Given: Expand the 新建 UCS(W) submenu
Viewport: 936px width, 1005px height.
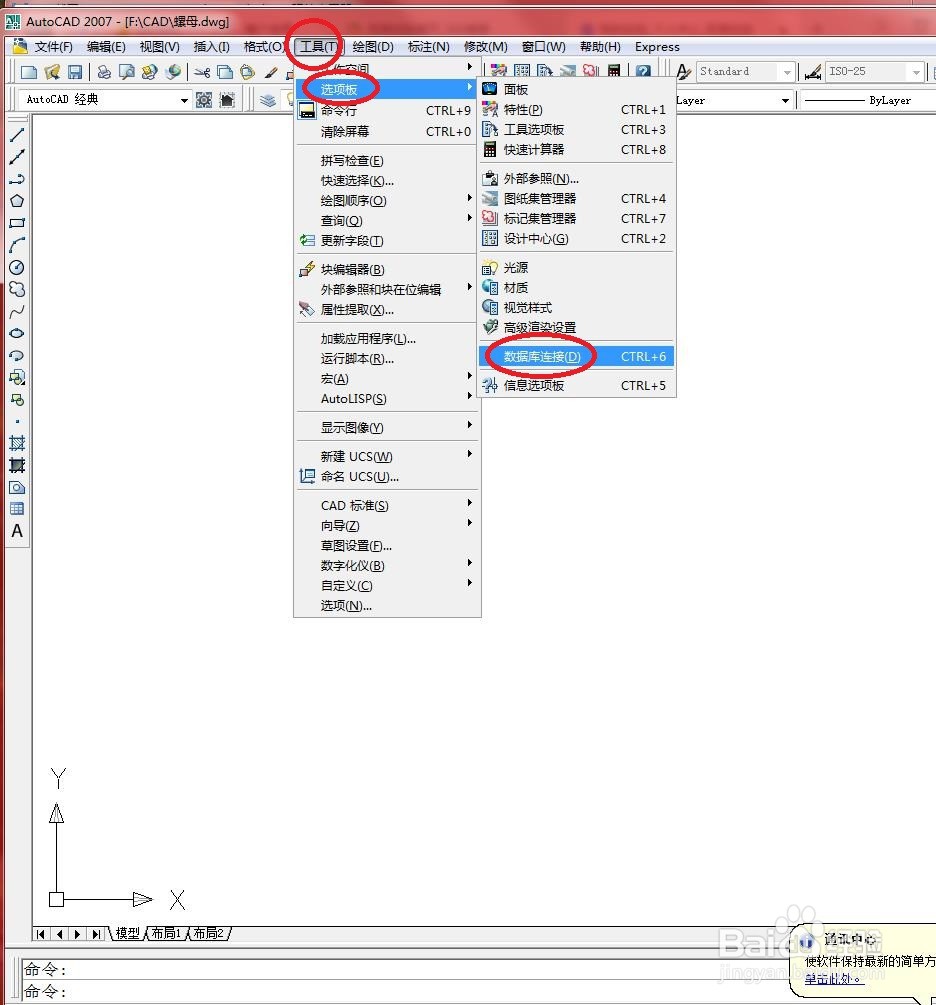Looking at the screenshot, I should [x=387, y=456].
